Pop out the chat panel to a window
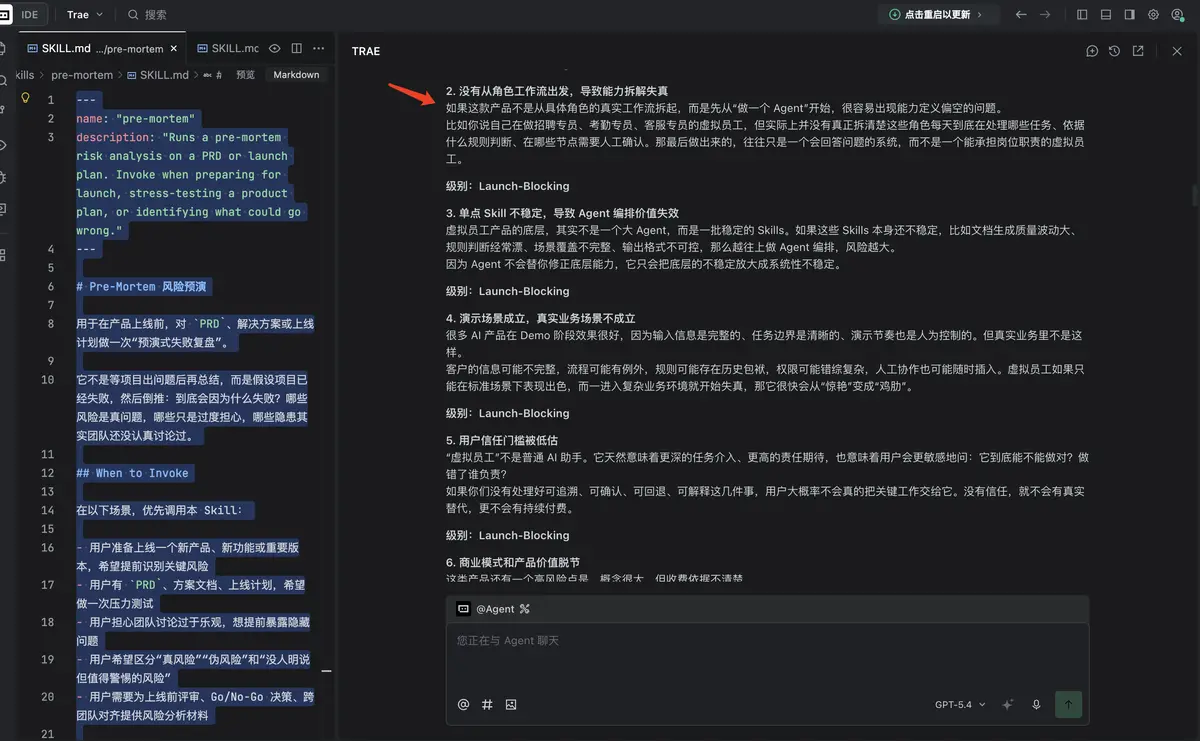 pyautogui.click(x=1138, y=51)
